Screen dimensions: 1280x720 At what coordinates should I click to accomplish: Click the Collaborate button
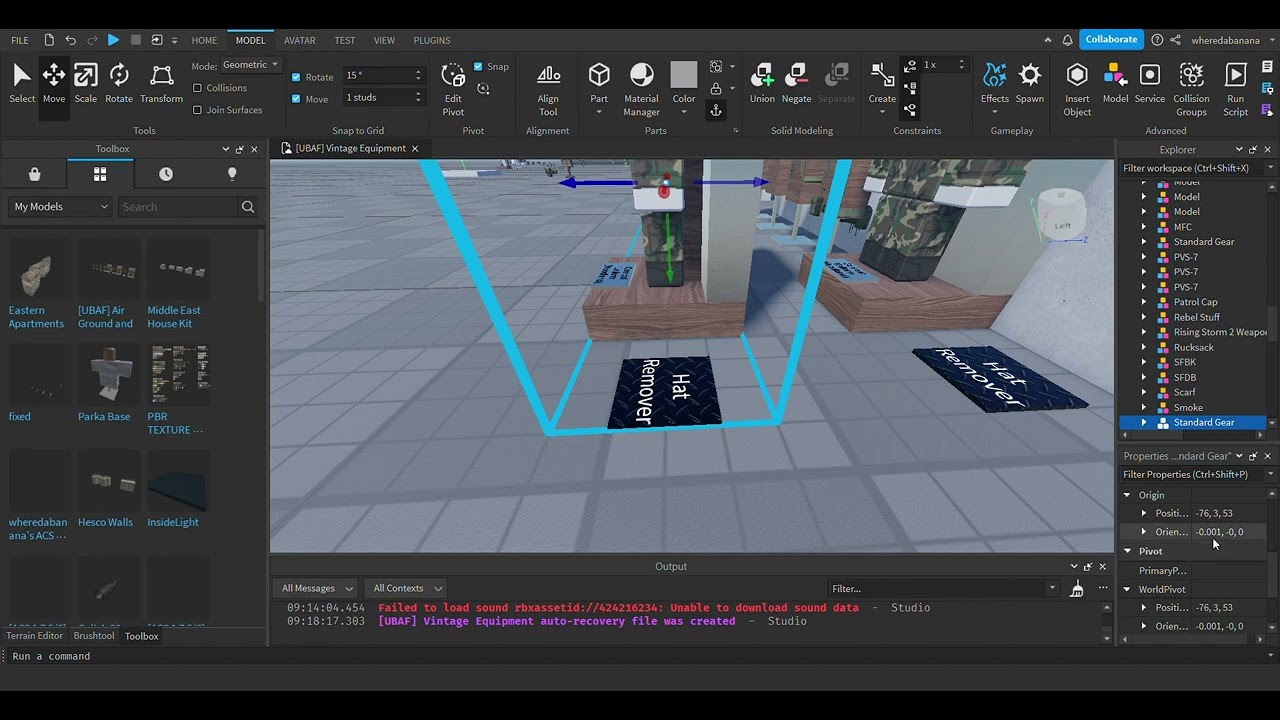(1111, 39)
